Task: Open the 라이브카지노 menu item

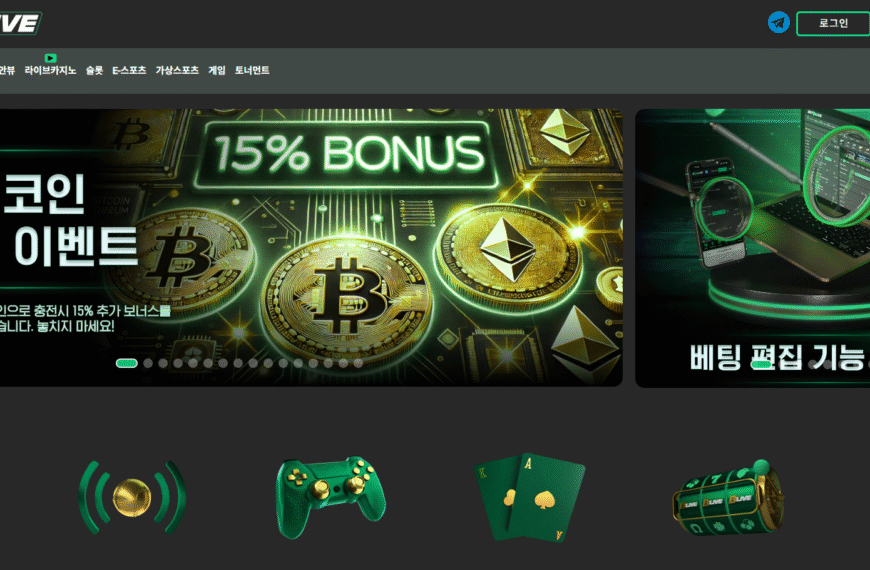Action: [x=50, y=70]
